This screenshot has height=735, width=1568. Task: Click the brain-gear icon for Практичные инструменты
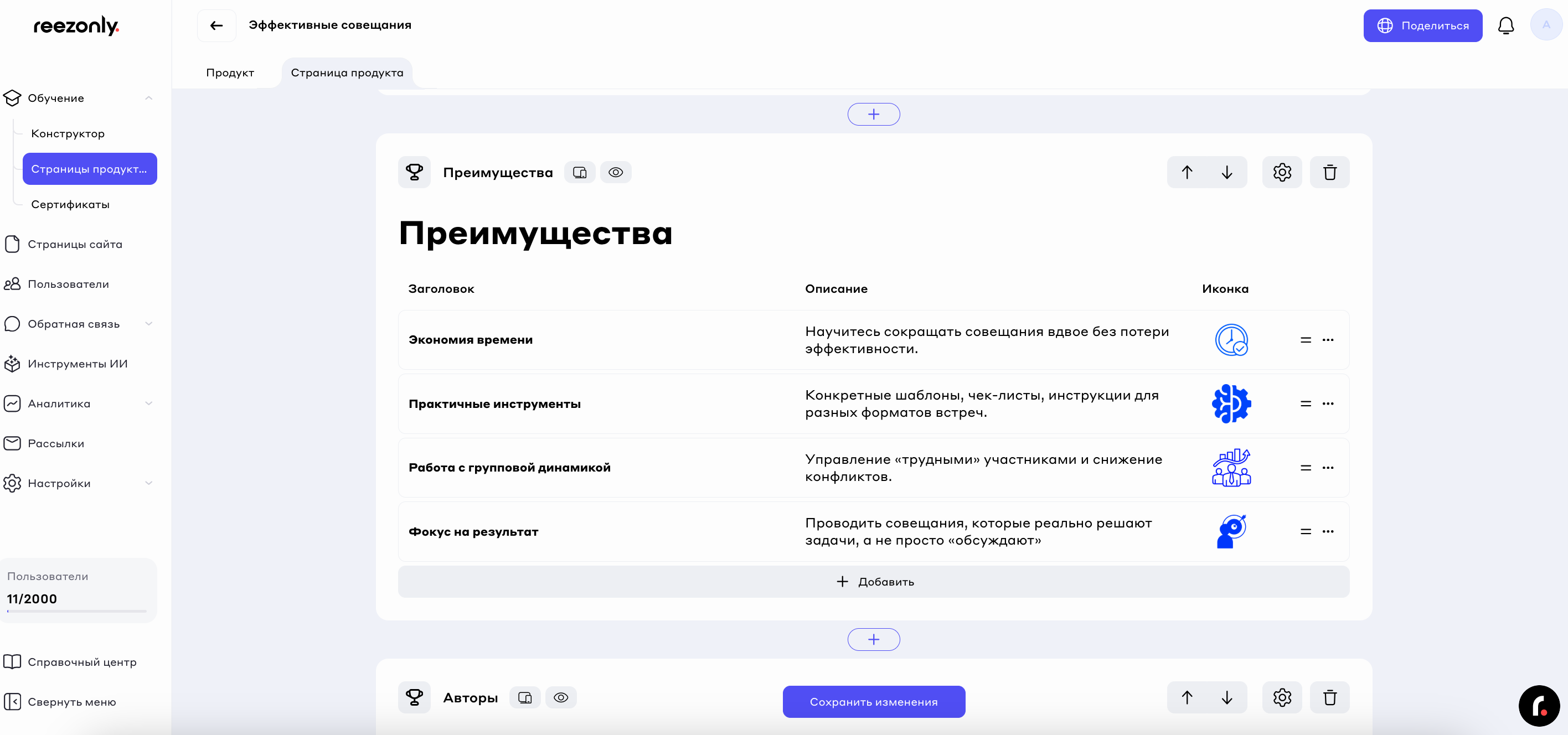pyautogui.click(x=1231, y=403)
